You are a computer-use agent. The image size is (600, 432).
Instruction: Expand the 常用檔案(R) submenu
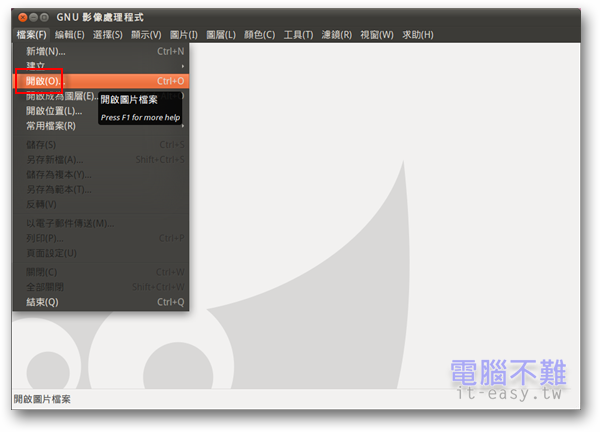coord(51,126)
